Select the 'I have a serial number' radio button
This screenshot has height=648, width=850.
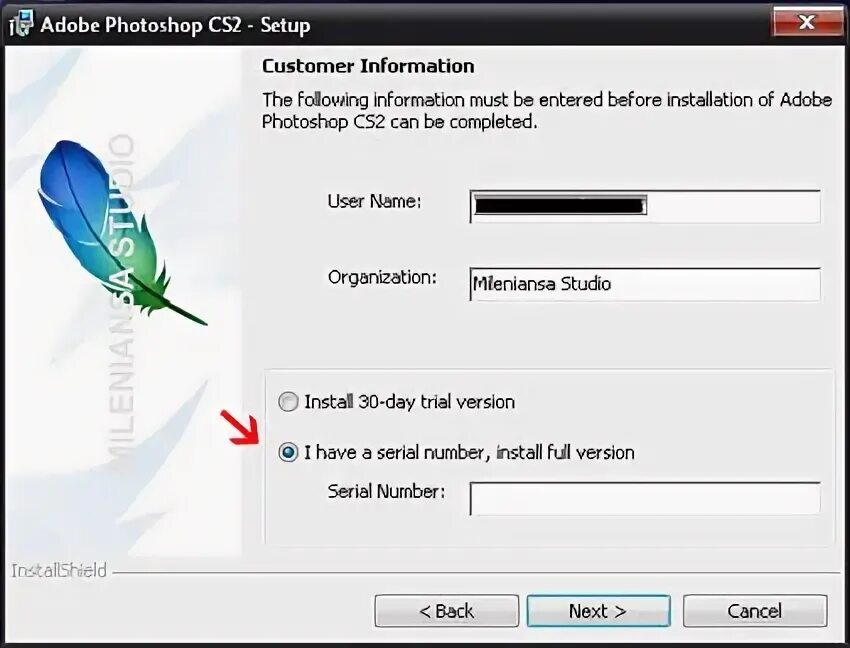click(288, 452)
